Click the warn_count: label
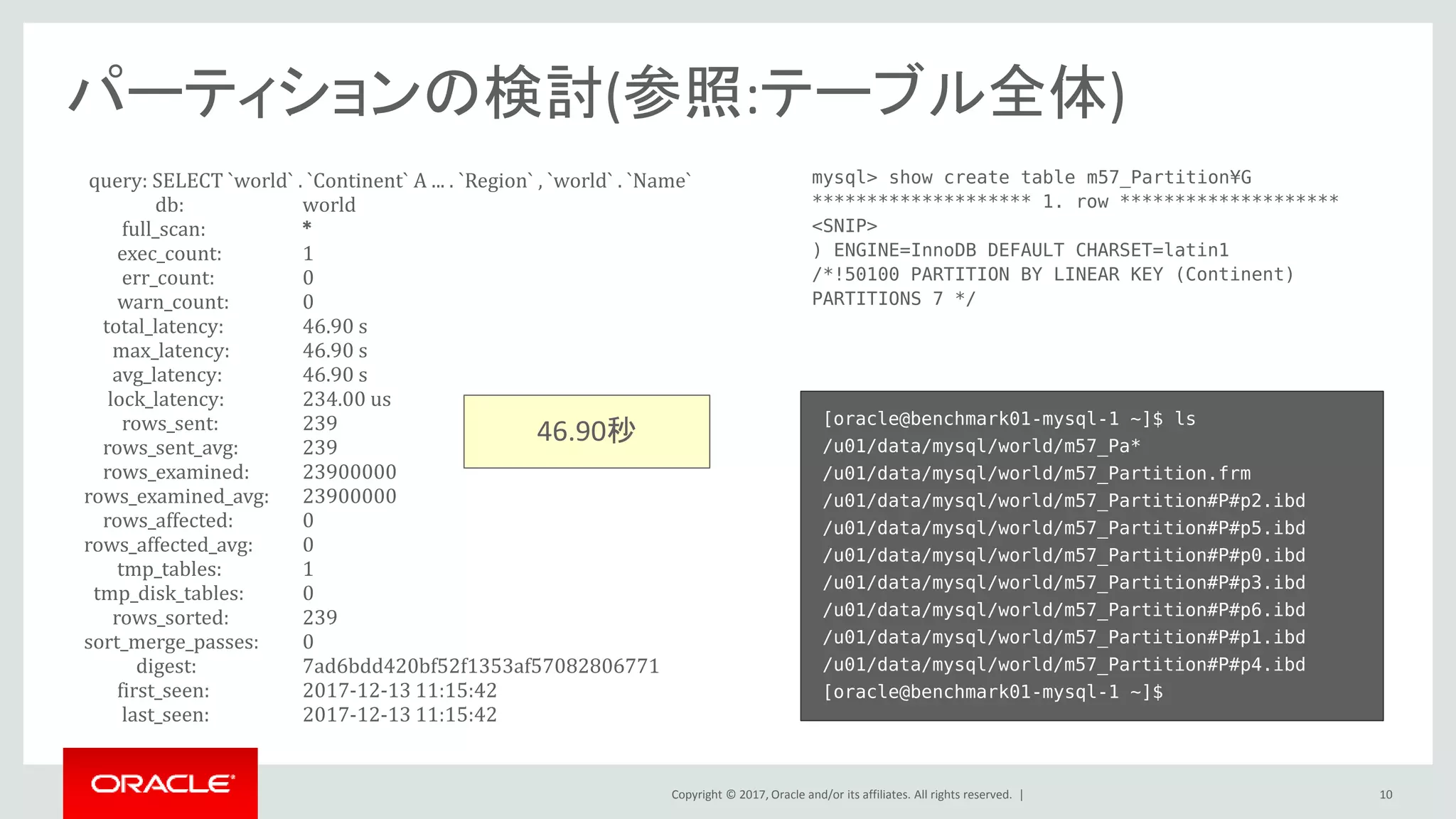1456x819 pixels. [173, 302]
